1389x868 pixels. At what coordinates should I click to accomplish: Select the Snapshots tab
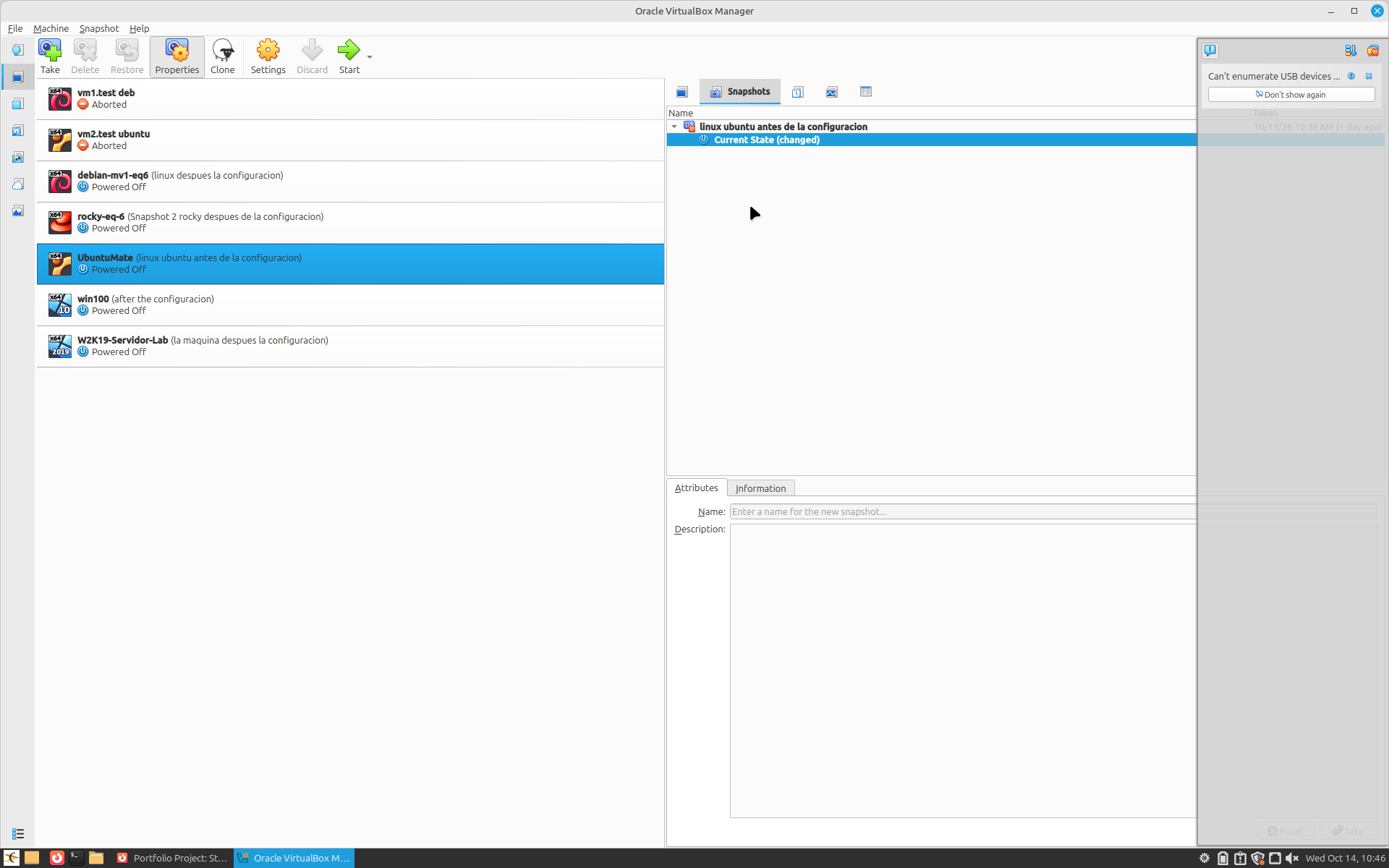click(x=740, y=92)
